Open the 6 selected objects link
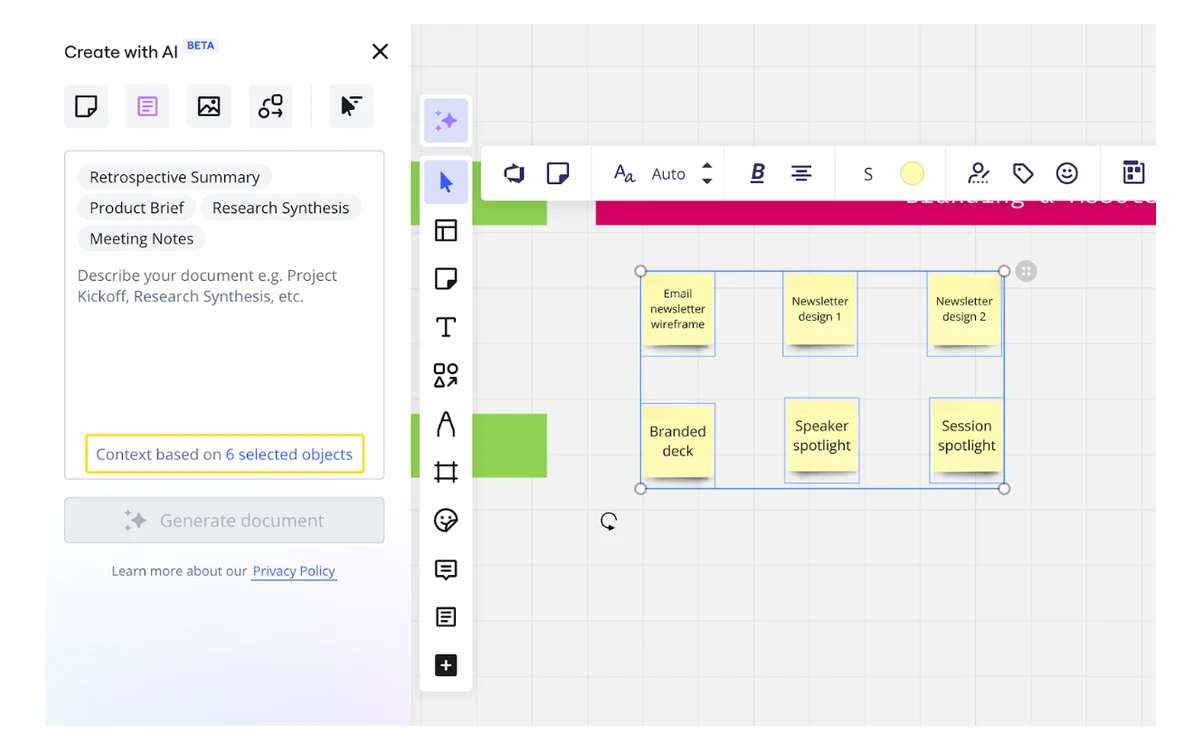 click(289, 454)
